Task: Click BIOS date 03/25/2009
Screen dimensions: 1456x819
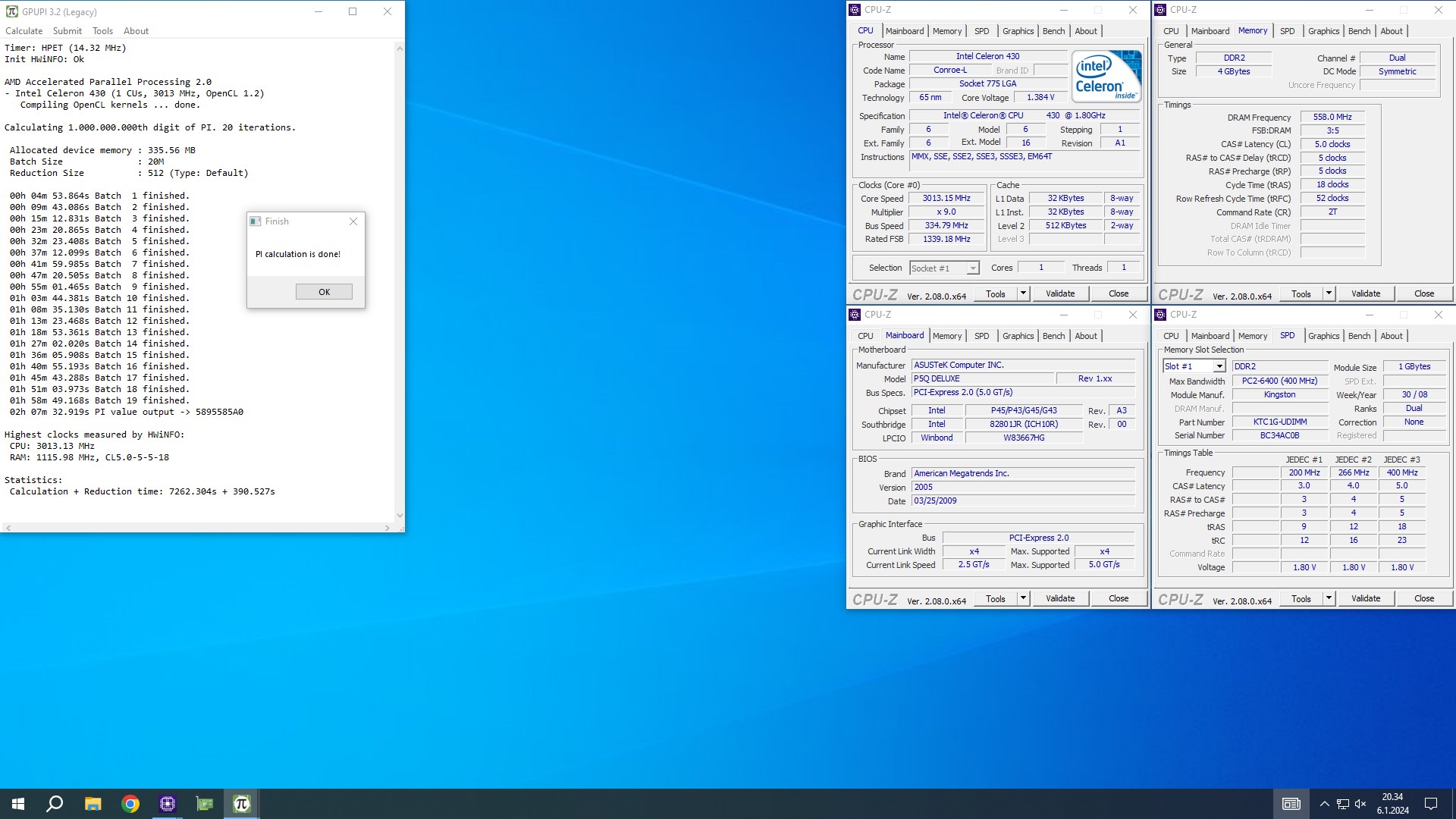Action: pos(1023,500)
